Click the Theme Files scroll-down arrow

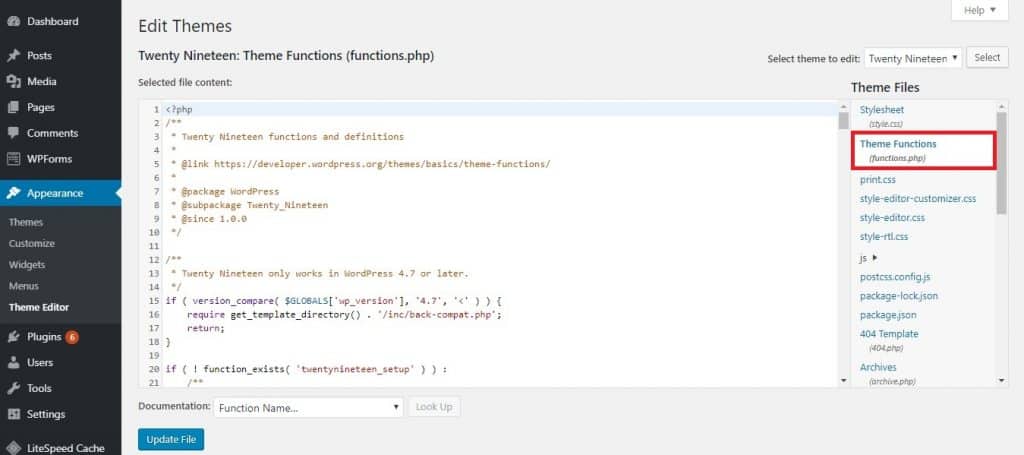tap(1001, 380)
